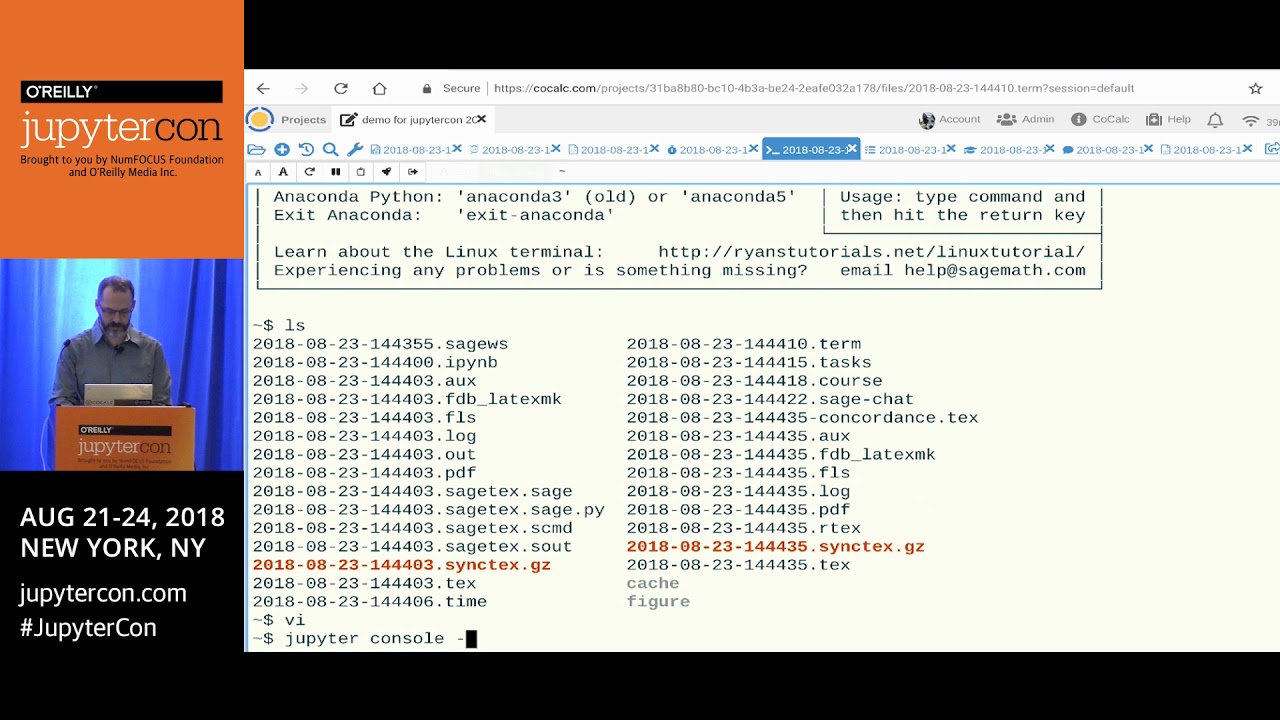Close the tasks list file tab
This screenshot has height=720, width=1280.
tap(951, 150)
